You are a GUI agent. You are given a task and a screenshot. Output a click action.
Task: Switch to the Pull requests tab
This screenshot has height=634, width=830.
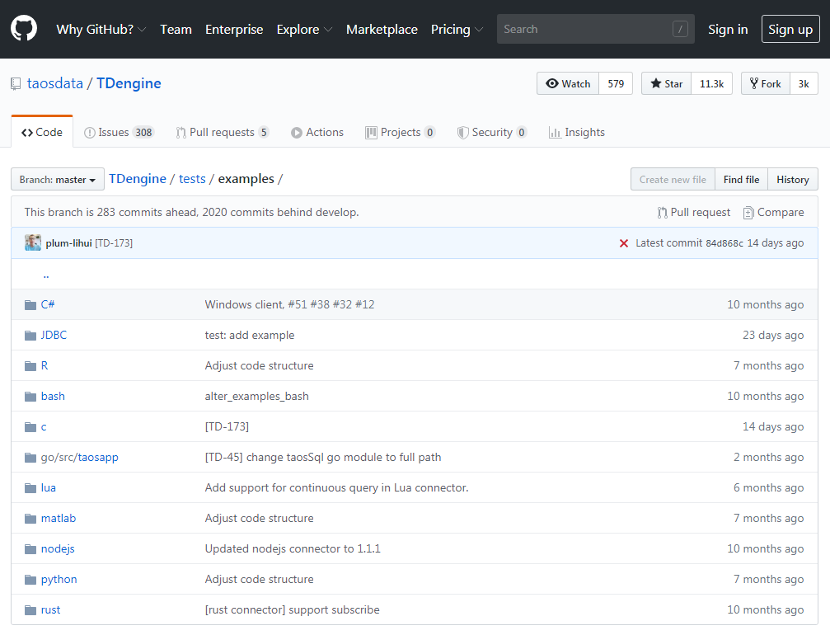[222, 132]
